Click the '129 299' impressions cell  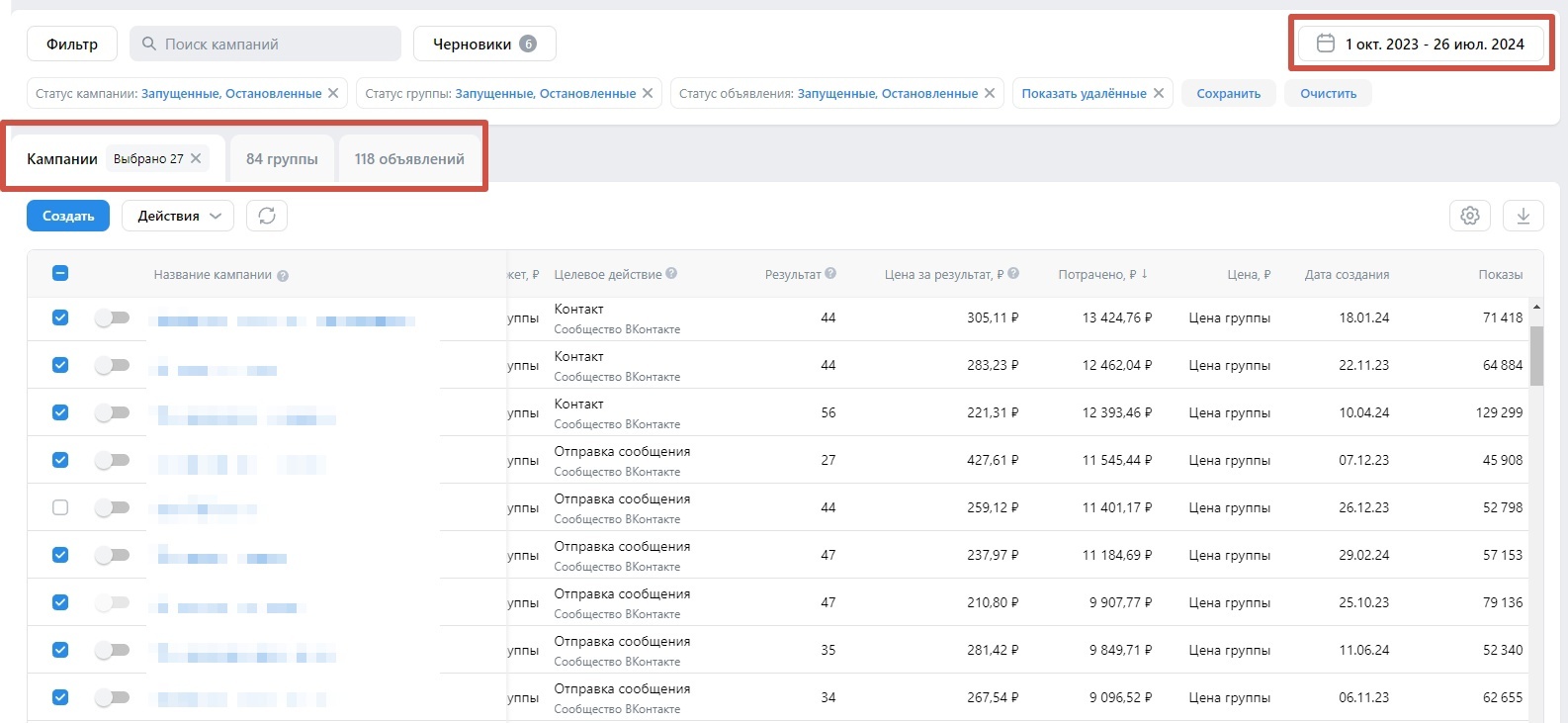point(1499,412)
